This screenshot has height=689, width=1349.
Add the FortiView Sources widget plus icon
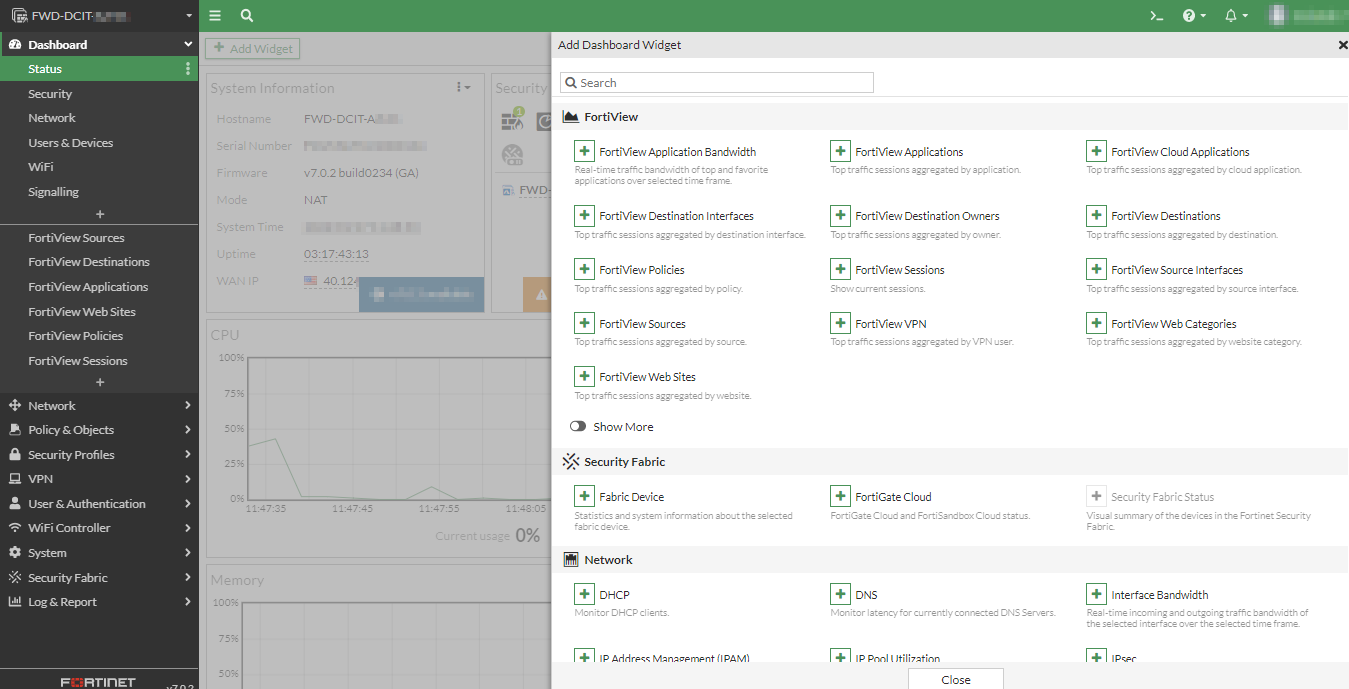pos(585,323)
